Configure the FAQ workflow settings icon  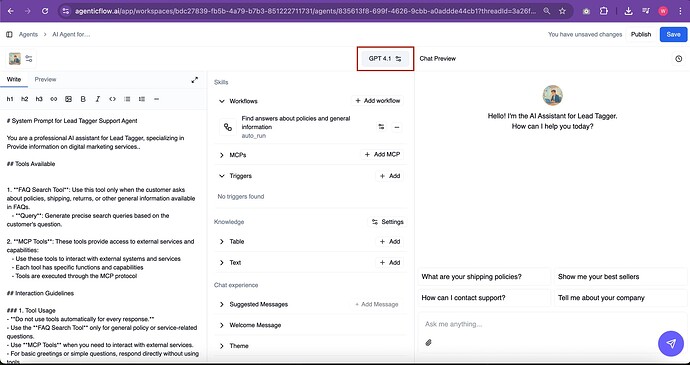tap(381, 127)
